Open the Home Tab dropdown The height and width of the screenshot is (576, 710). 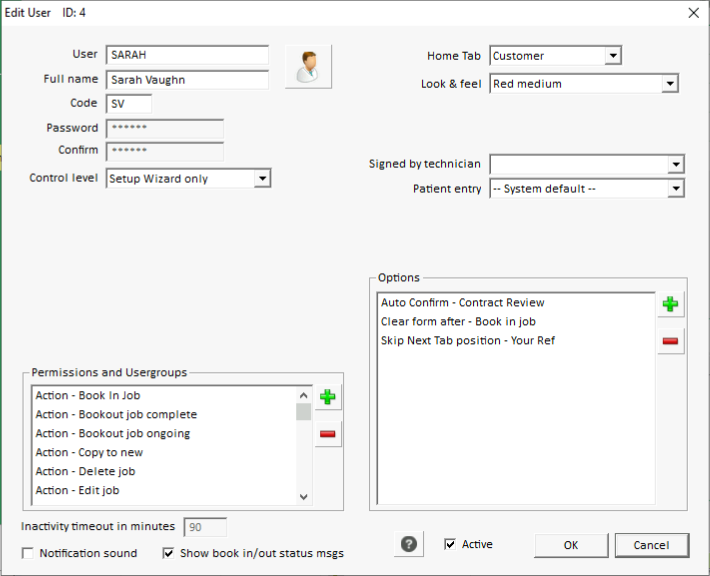coord(613,56)
